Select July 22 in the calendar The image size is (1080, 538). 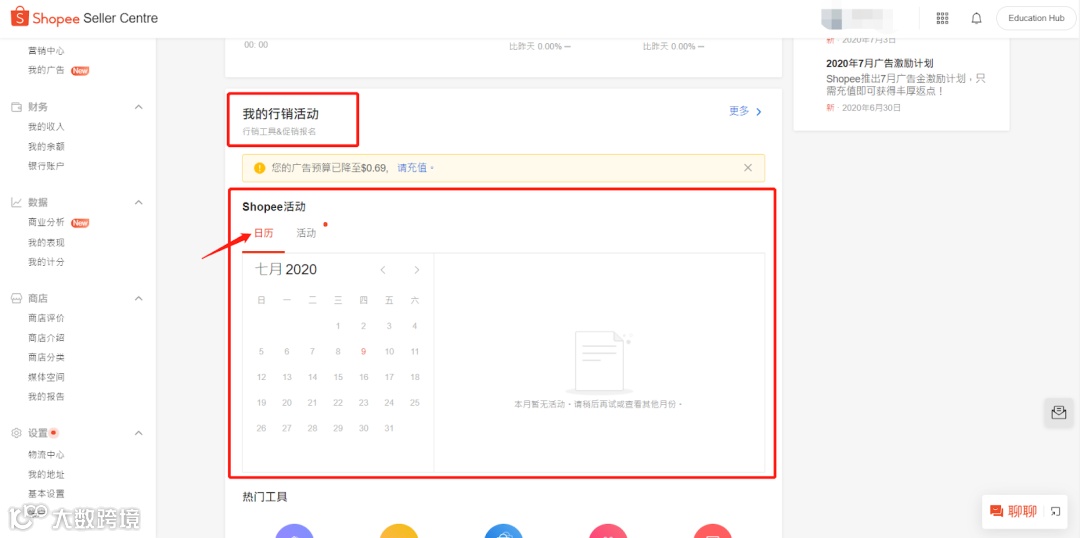[338, 402]
